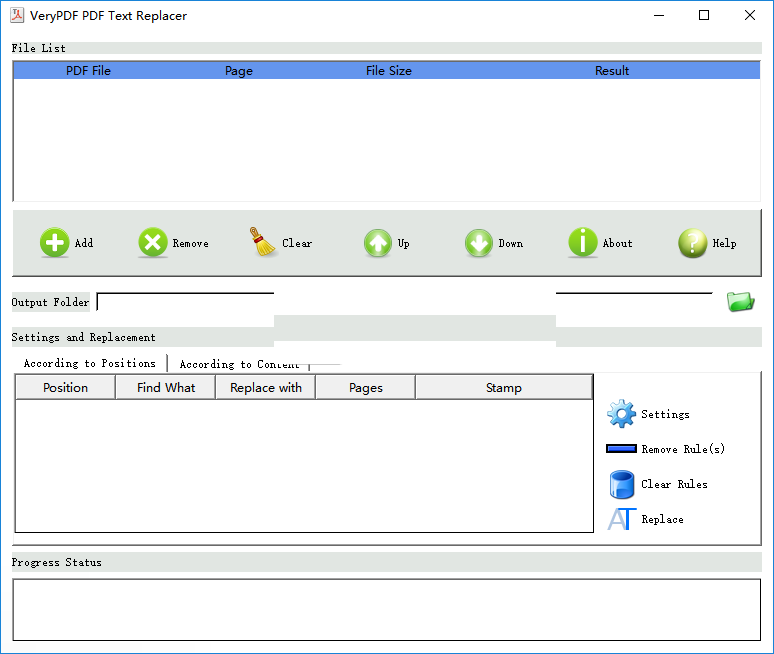Viewport: 774px width, 654px height.
Task: Move file down with Down arrow icon
Action: [x=478, y=243]
